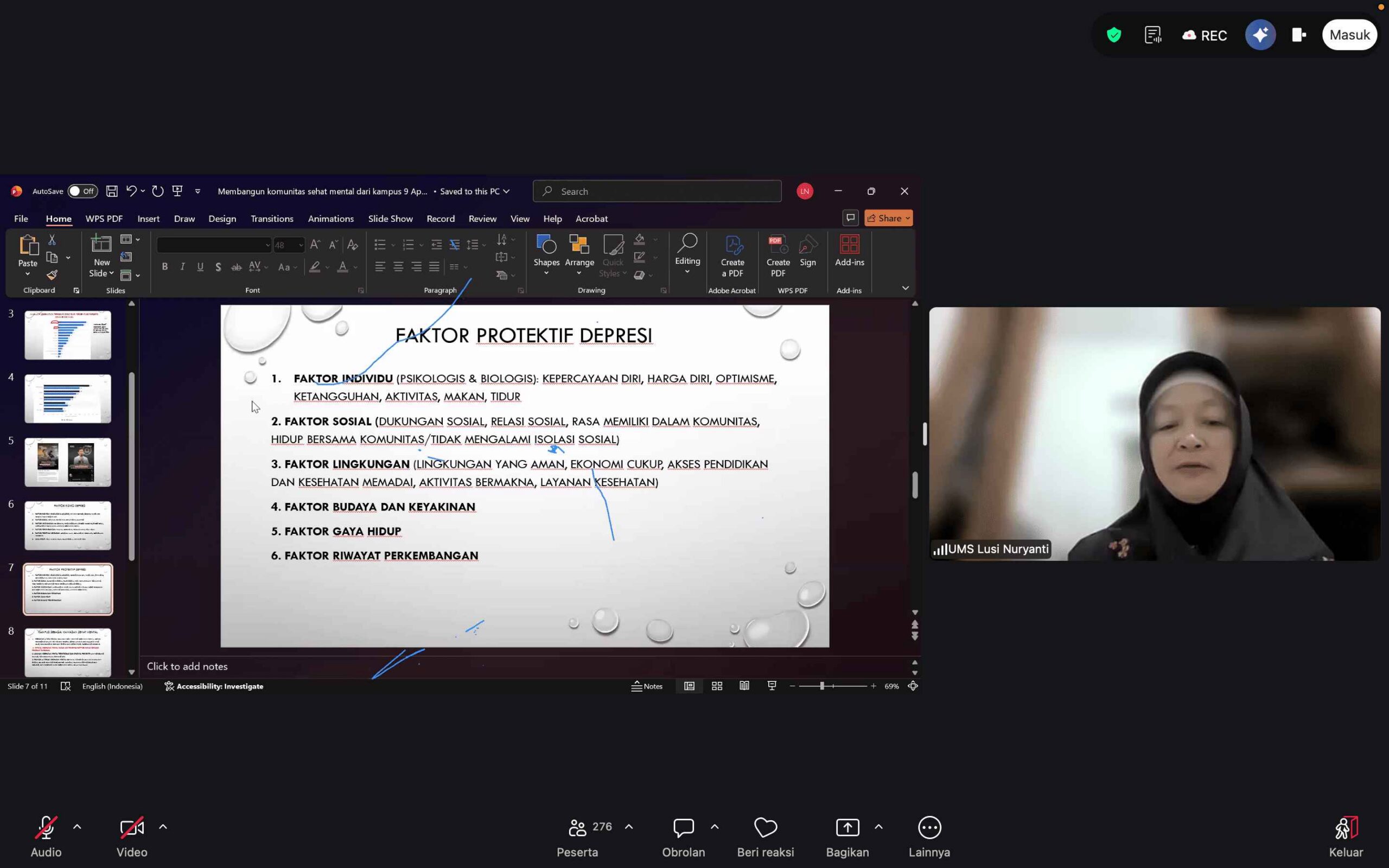
Task: Collapse the ribbon chevron
Action: pos(905,288)
